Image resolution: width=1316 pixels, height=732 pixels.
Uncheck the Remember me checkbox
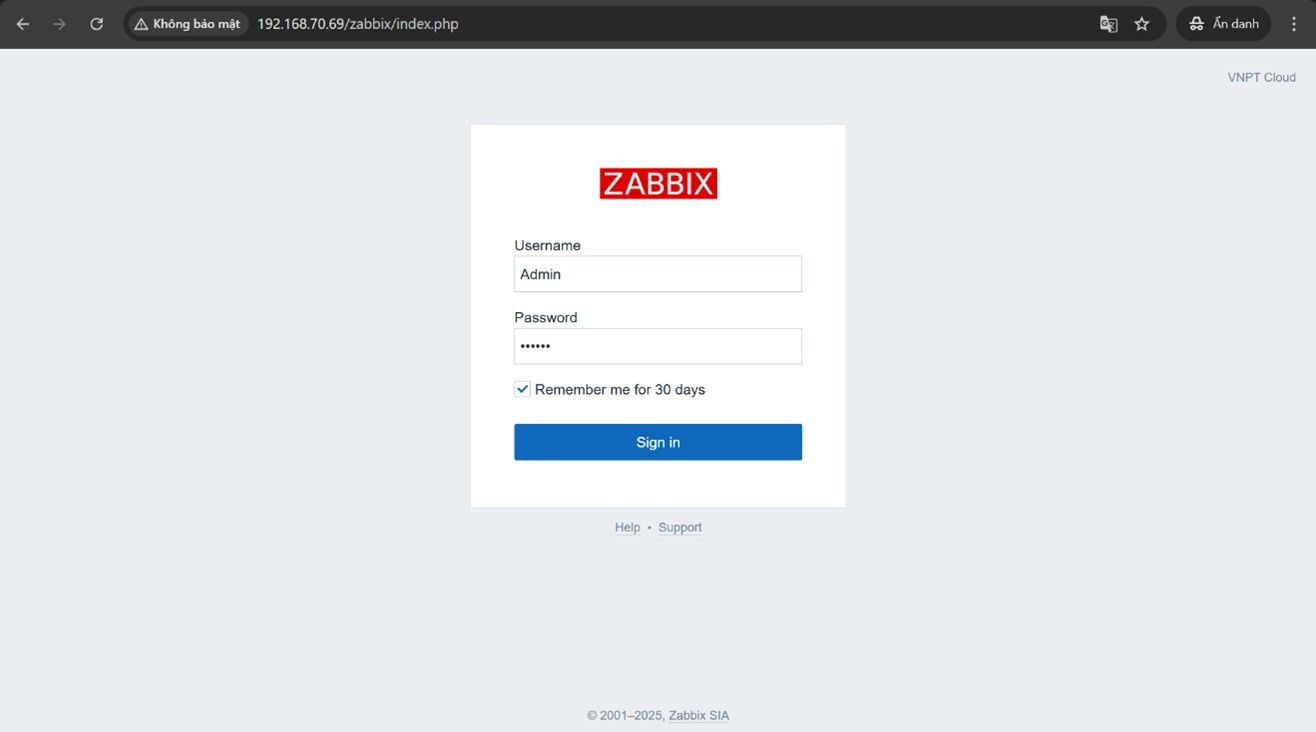click(522, 389)
